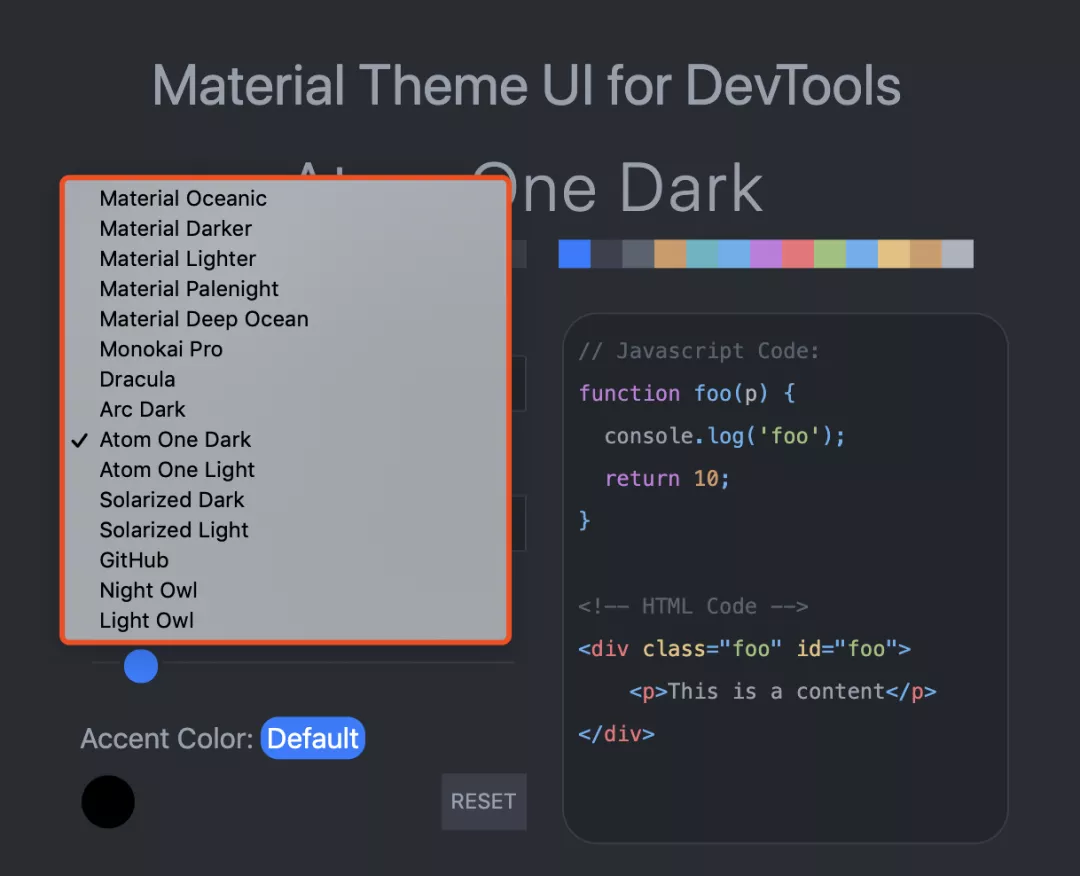1080x876 pixels.
Task: Click the "<!-- HTML Code -->" comment
Action: click(x=693, y=606)
